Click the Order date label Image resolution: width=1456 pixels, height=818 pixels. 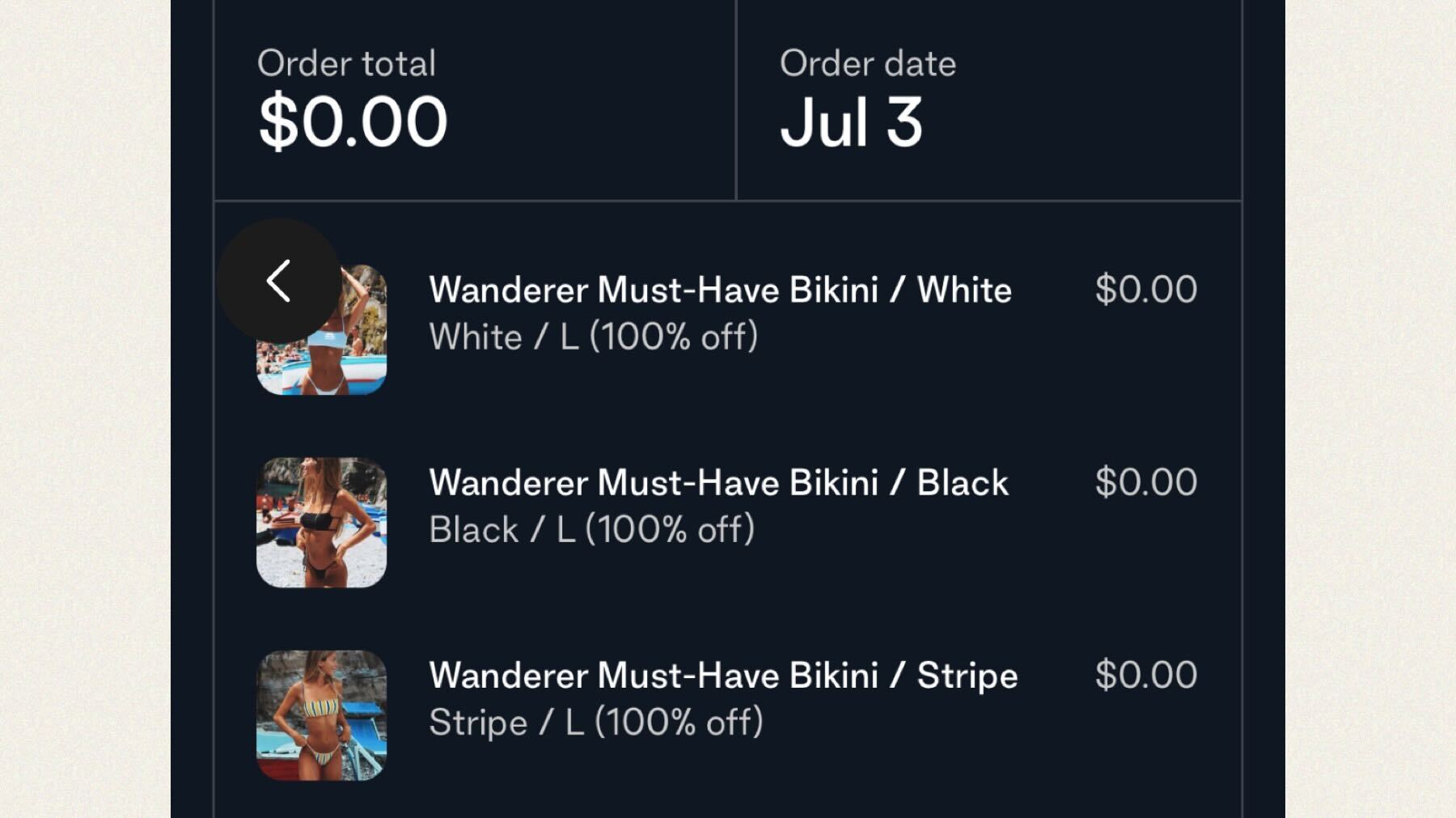[867, 64]
